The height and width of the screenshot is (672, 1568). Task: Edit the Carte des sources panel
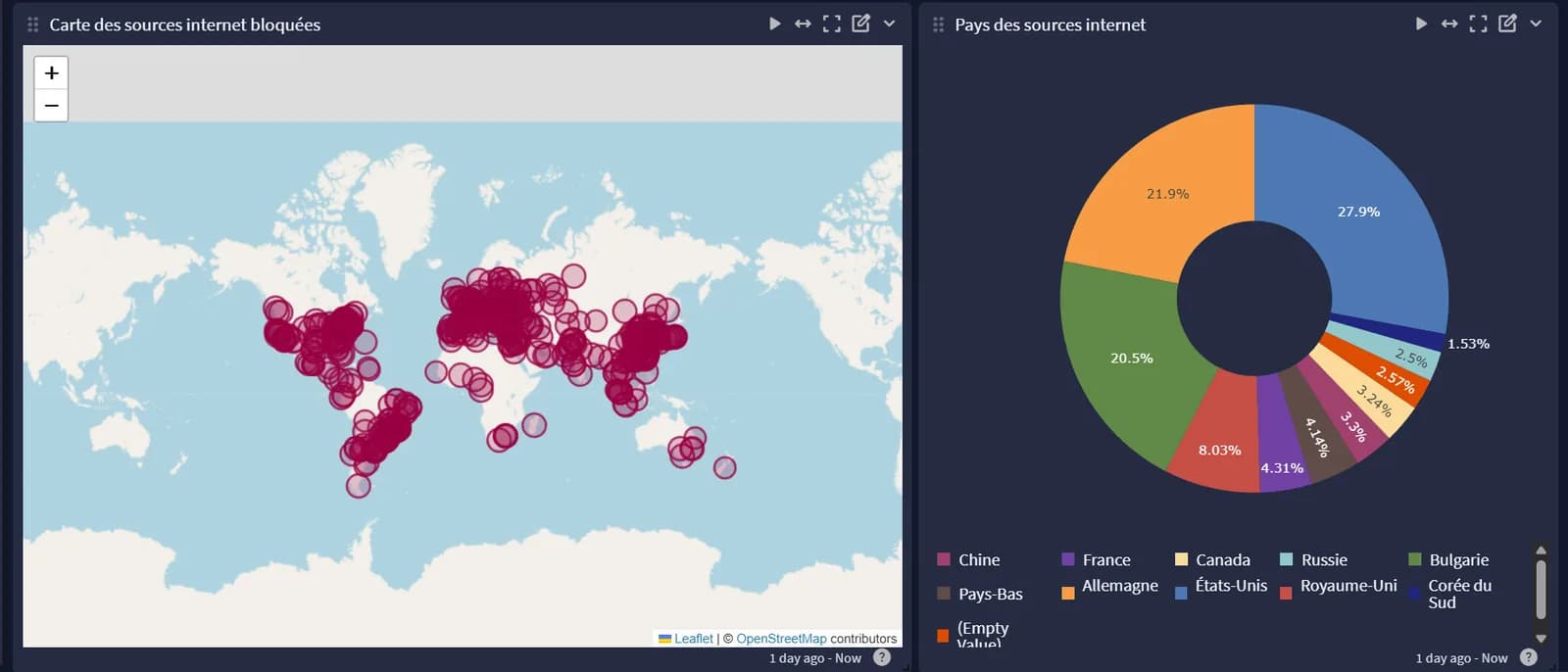(860, 24)
